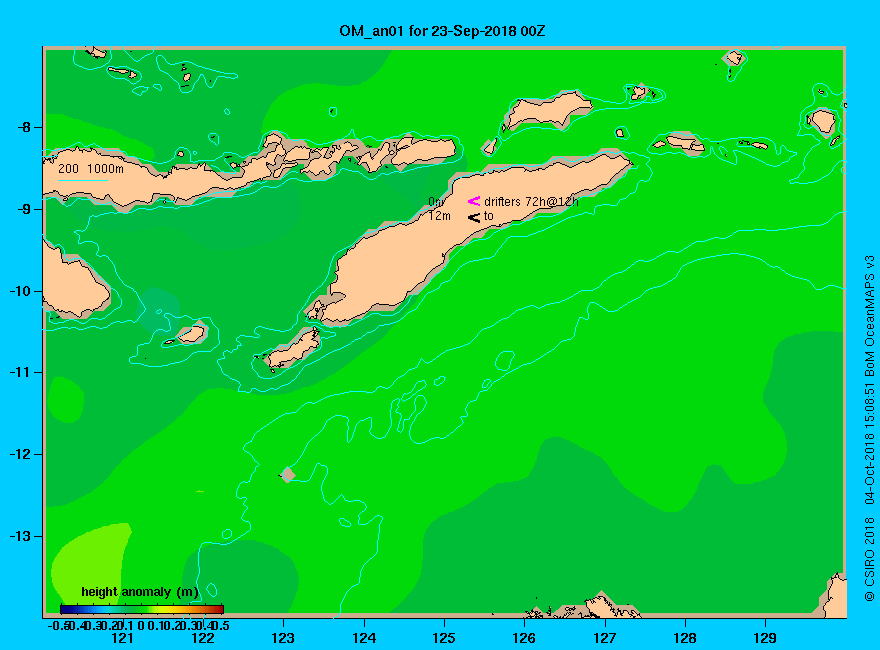The height and width of the screenshot is (650, 880).
Task: Click the black arrow marker beside 'to'
Action: point(474,217)
